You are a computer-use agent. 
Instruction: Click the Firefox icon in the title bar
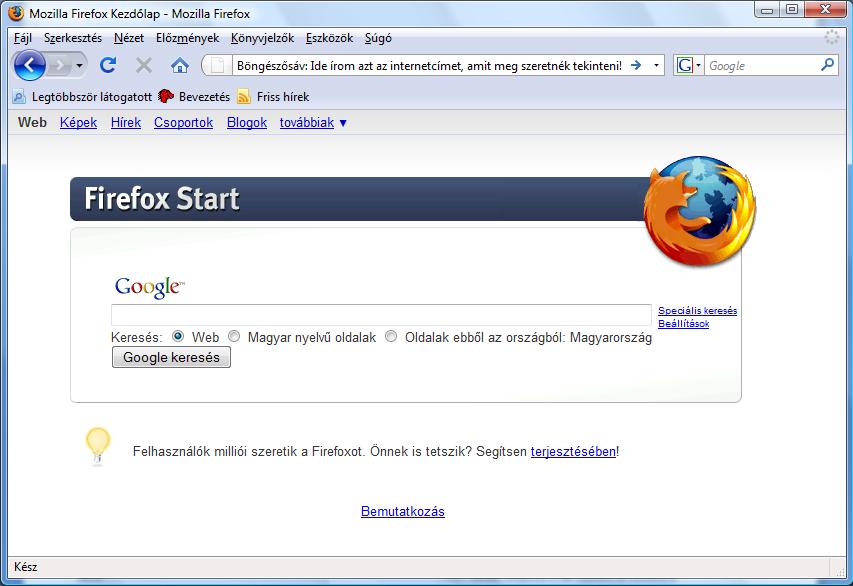pyautogui.click(x=16, y=13)
